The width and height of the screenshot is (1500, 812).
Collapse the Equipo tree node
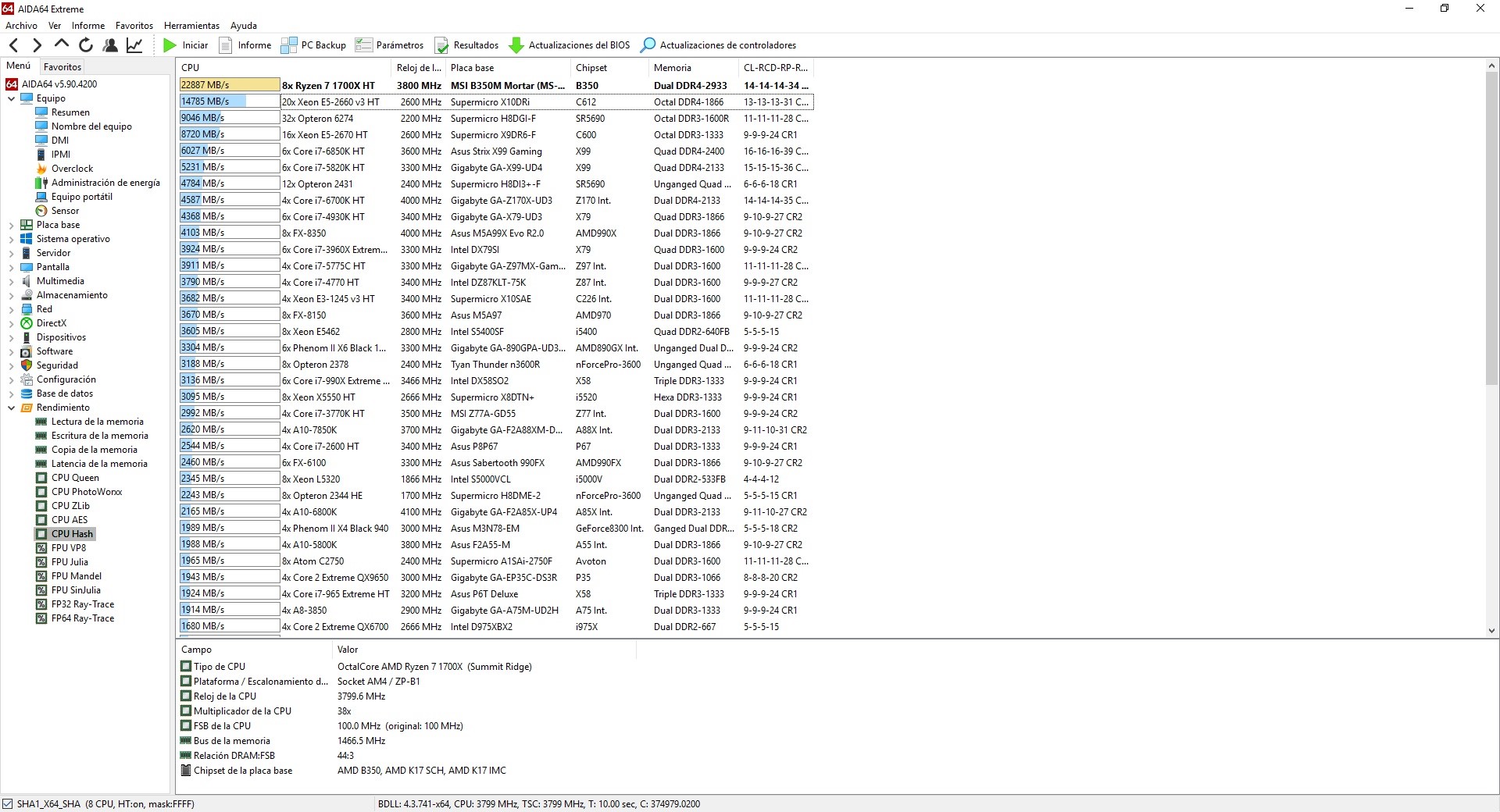coord(12,98)
